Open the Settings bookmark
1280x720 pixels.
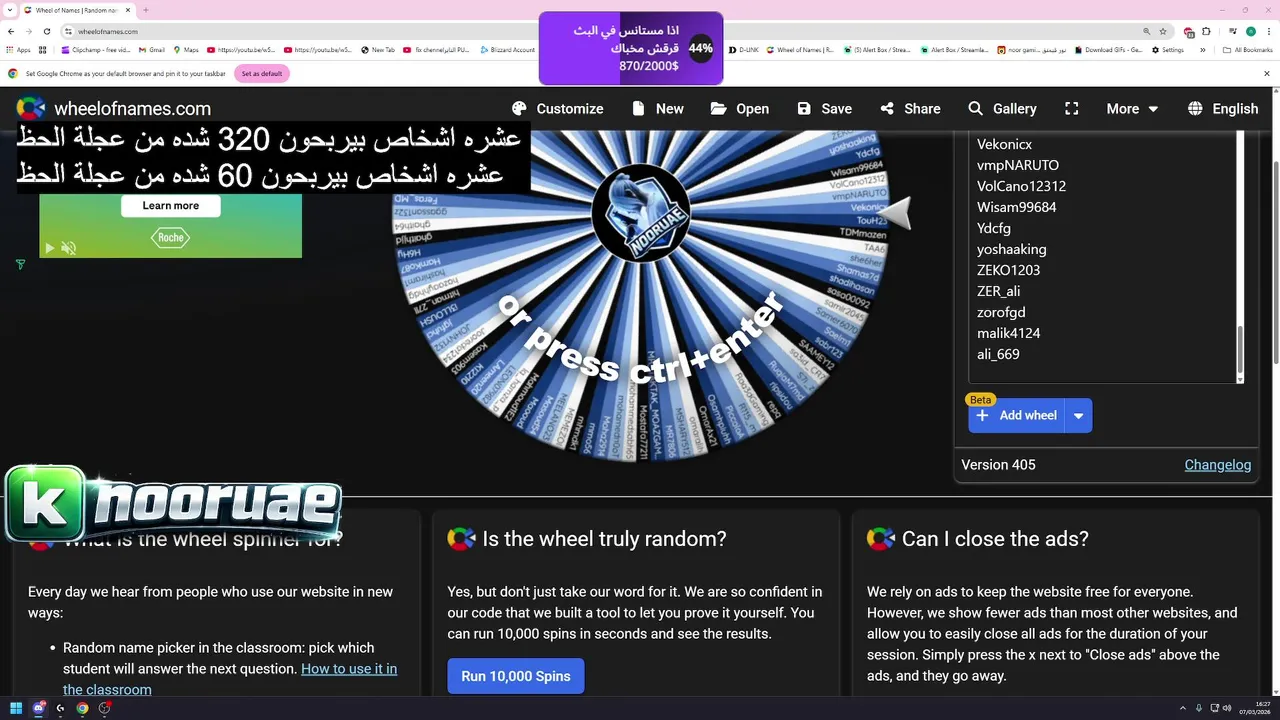pyautogui.click(x=1167, y=50)
